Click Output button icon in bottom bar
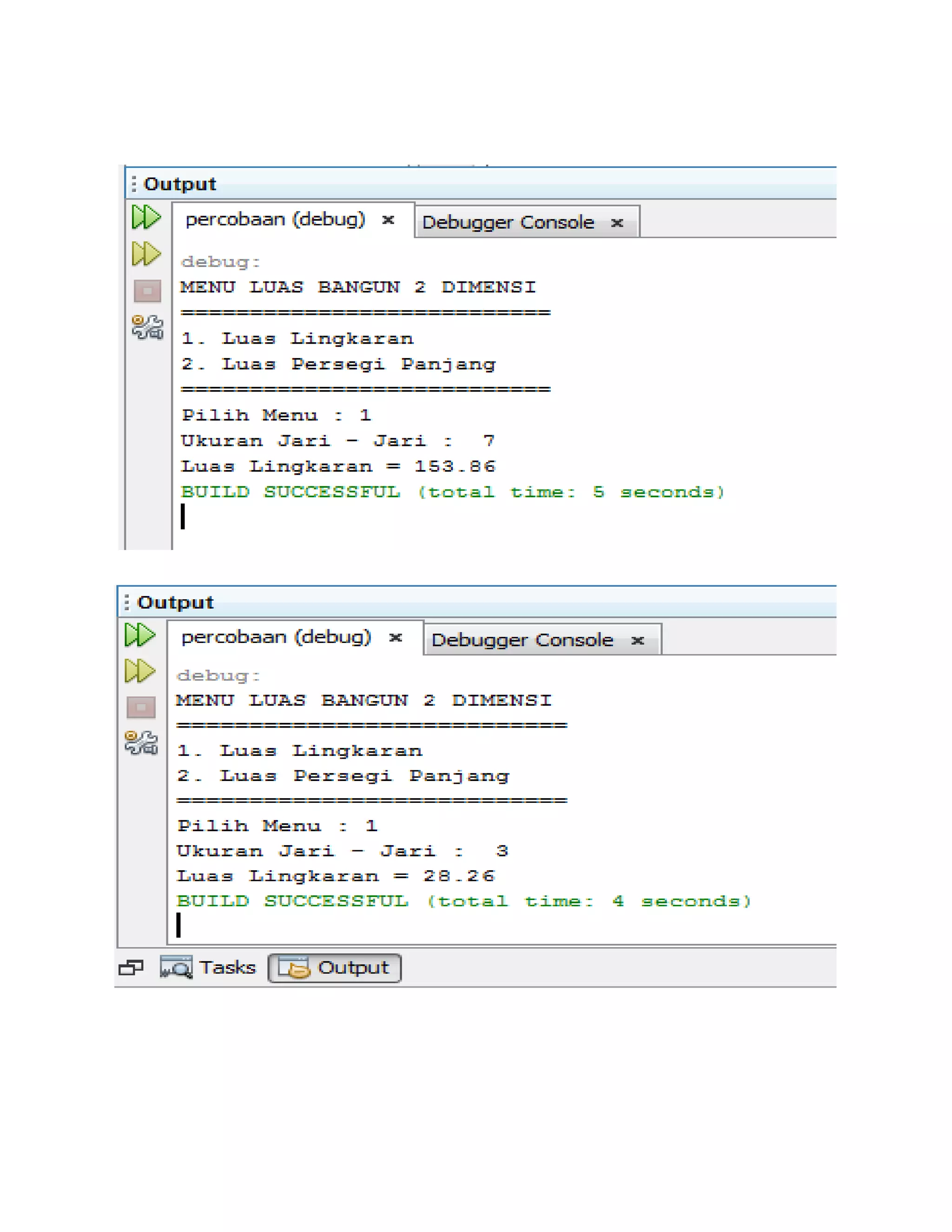This screenshot has height=1232, width=952. [294, 967]
